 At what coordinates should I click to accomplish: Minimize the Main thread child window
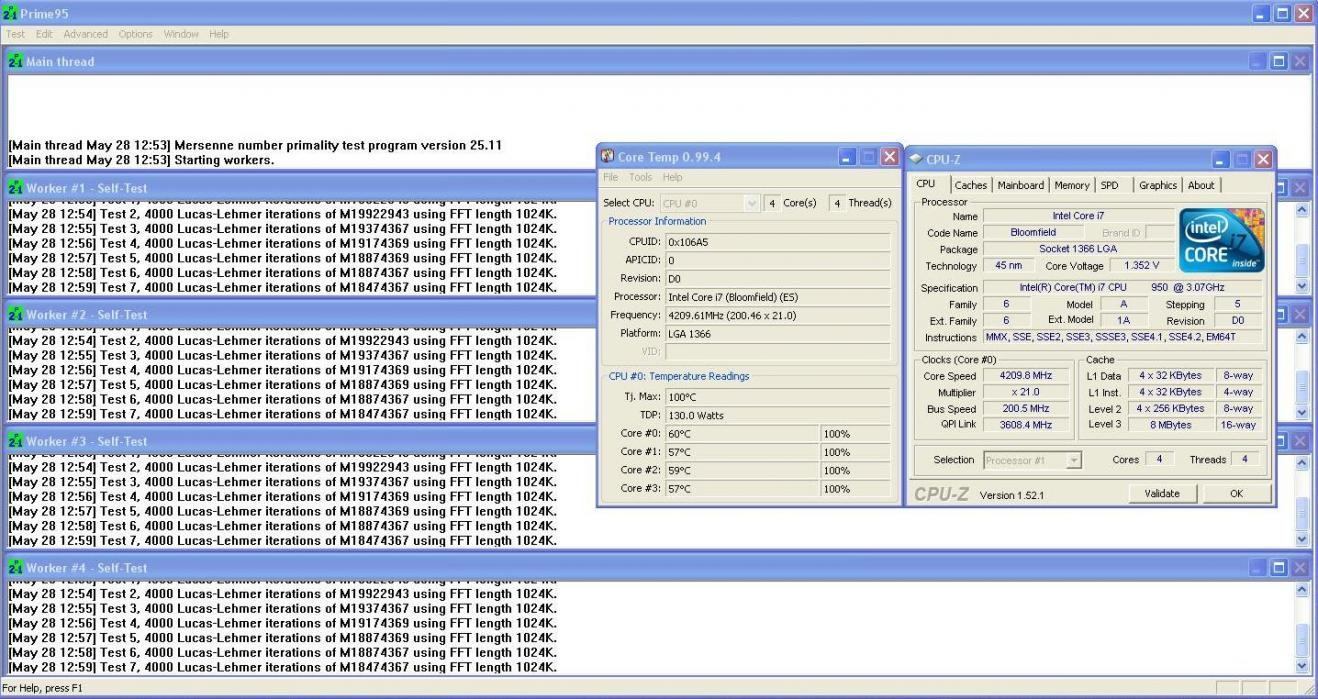[1257, 61]
